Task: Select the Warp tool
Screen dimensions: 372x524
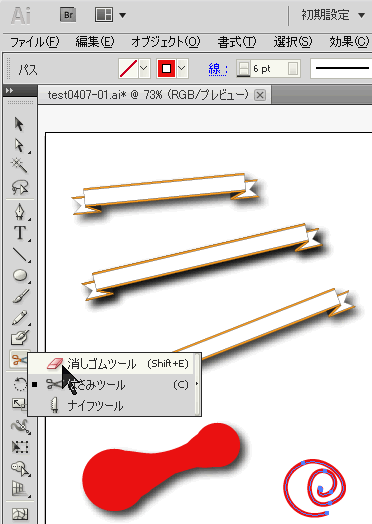Action: point(20,426)
